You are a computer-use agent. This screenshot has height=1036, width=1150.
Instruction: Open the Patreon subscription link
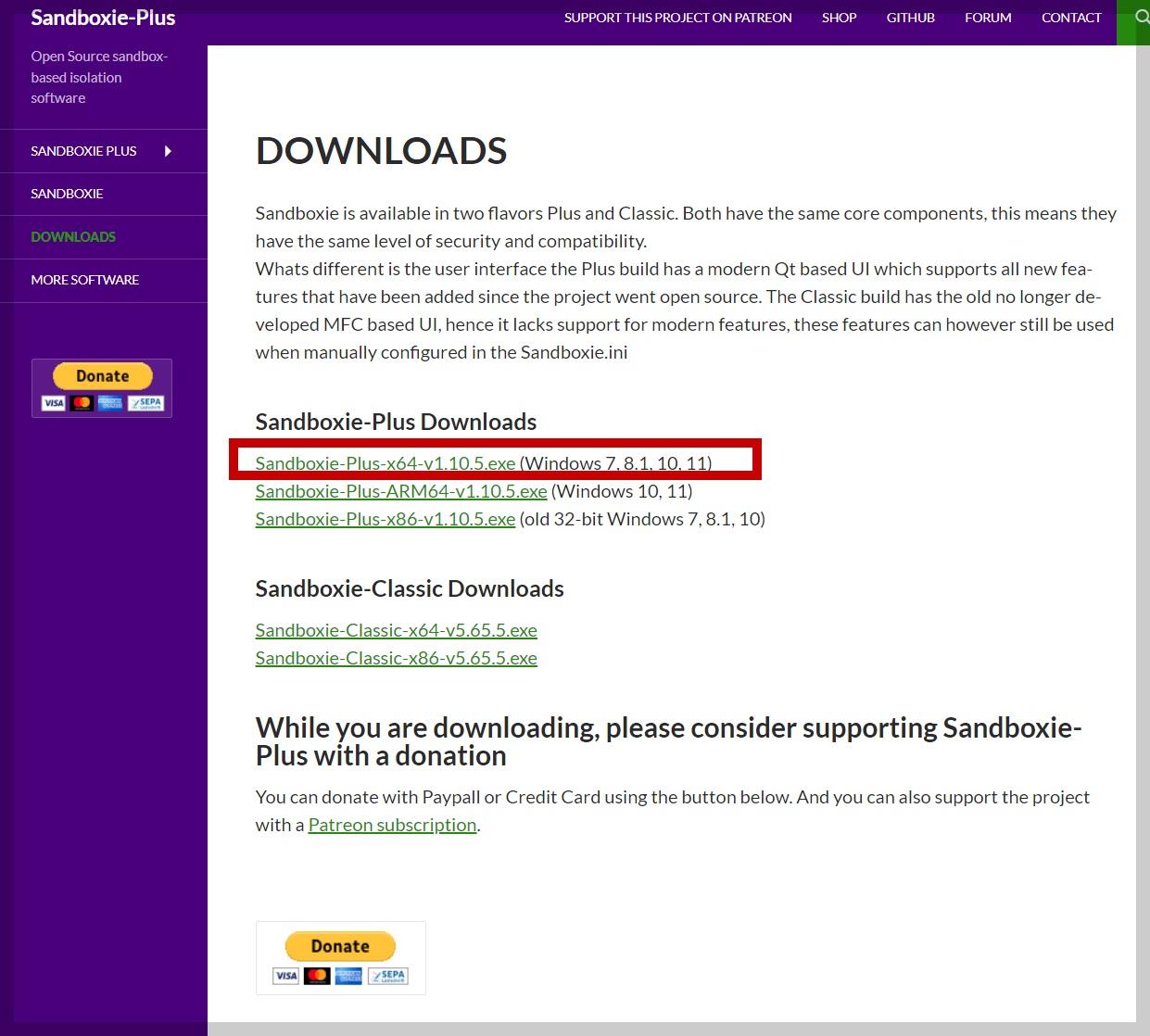pos(392,825)
